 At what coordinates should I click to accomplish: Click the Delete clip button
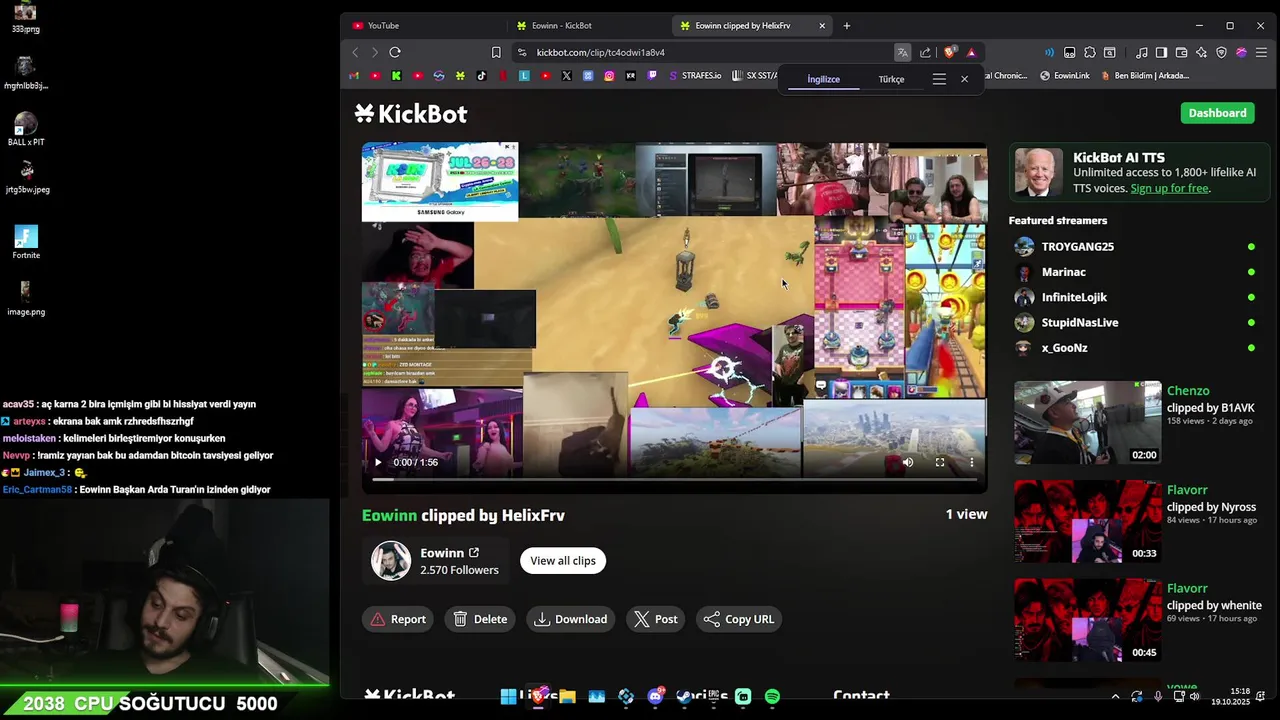click(481, 619)
